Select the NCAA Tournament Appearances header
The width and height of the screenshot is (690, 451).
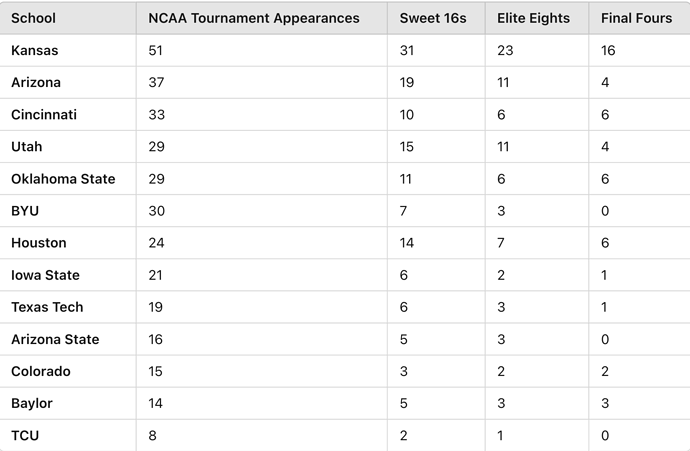253,18
